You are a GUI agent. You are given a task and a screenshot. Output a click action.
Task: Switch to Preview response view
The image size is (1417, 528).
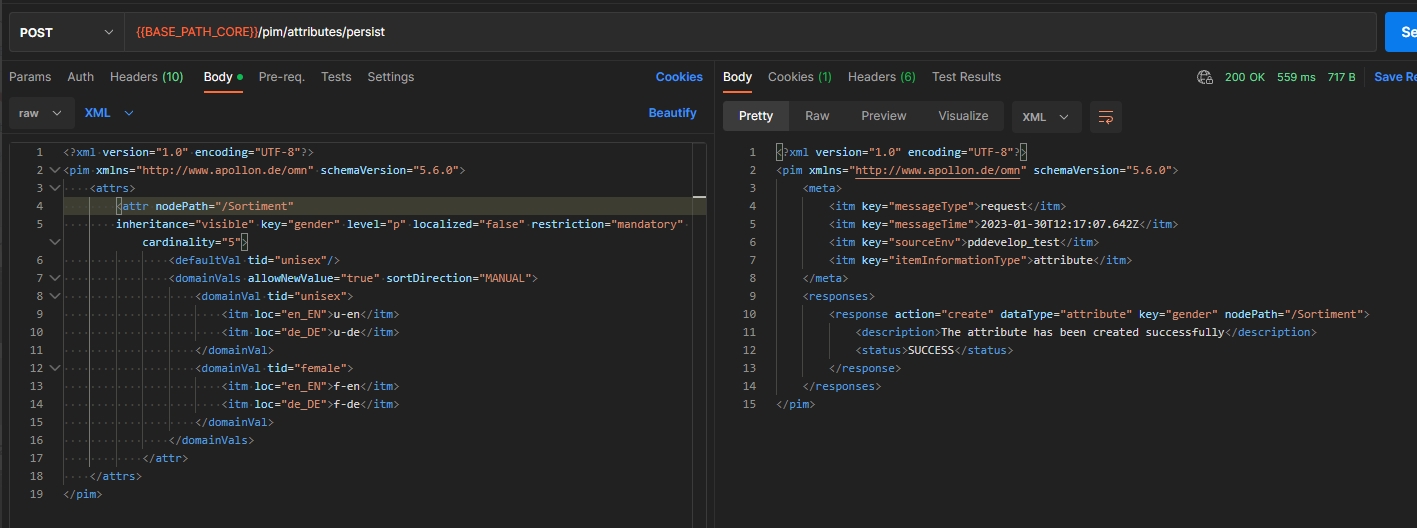click(x=883, y=116)
